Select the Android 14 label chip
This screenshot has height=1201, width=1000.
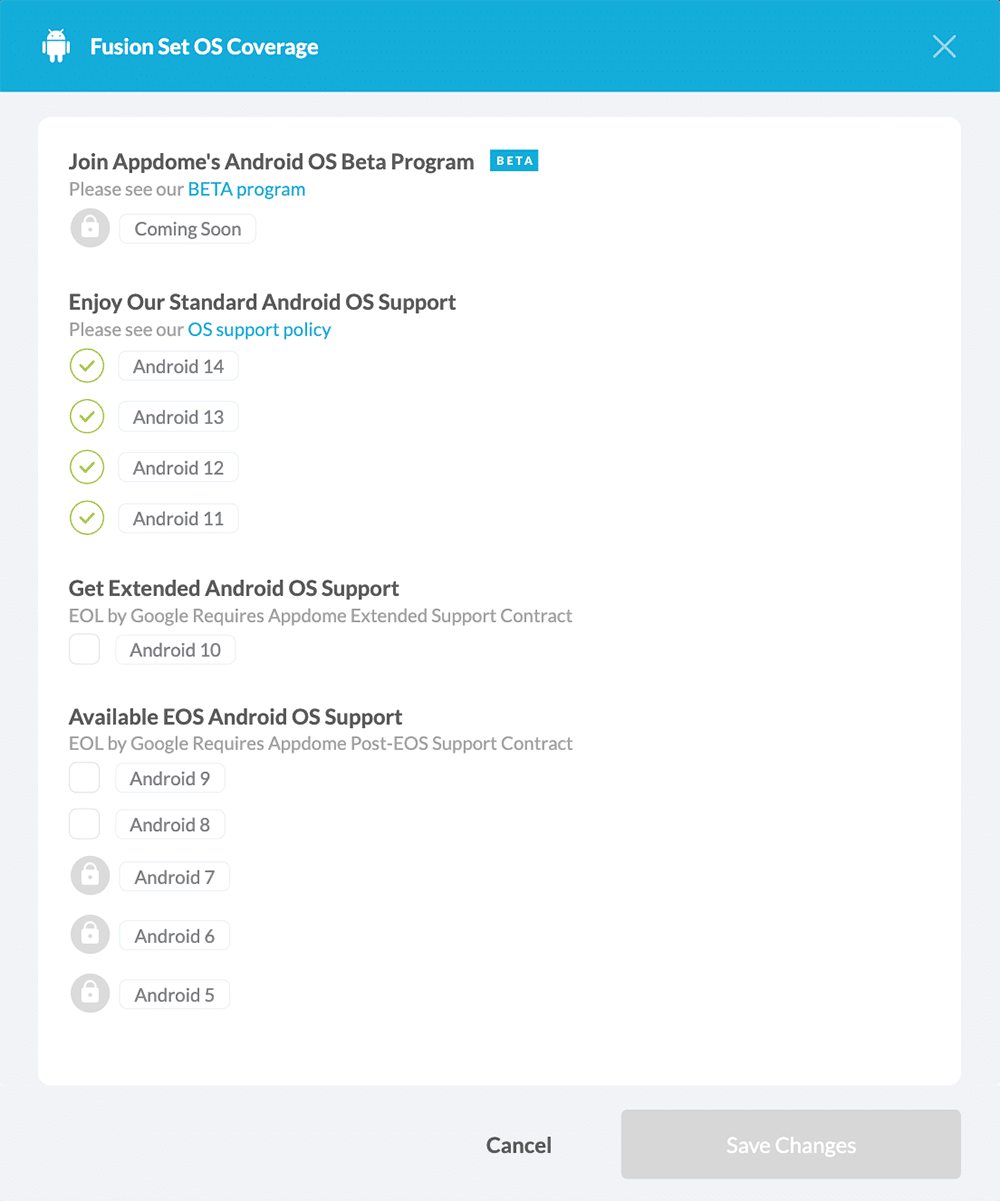coord(177,366)
